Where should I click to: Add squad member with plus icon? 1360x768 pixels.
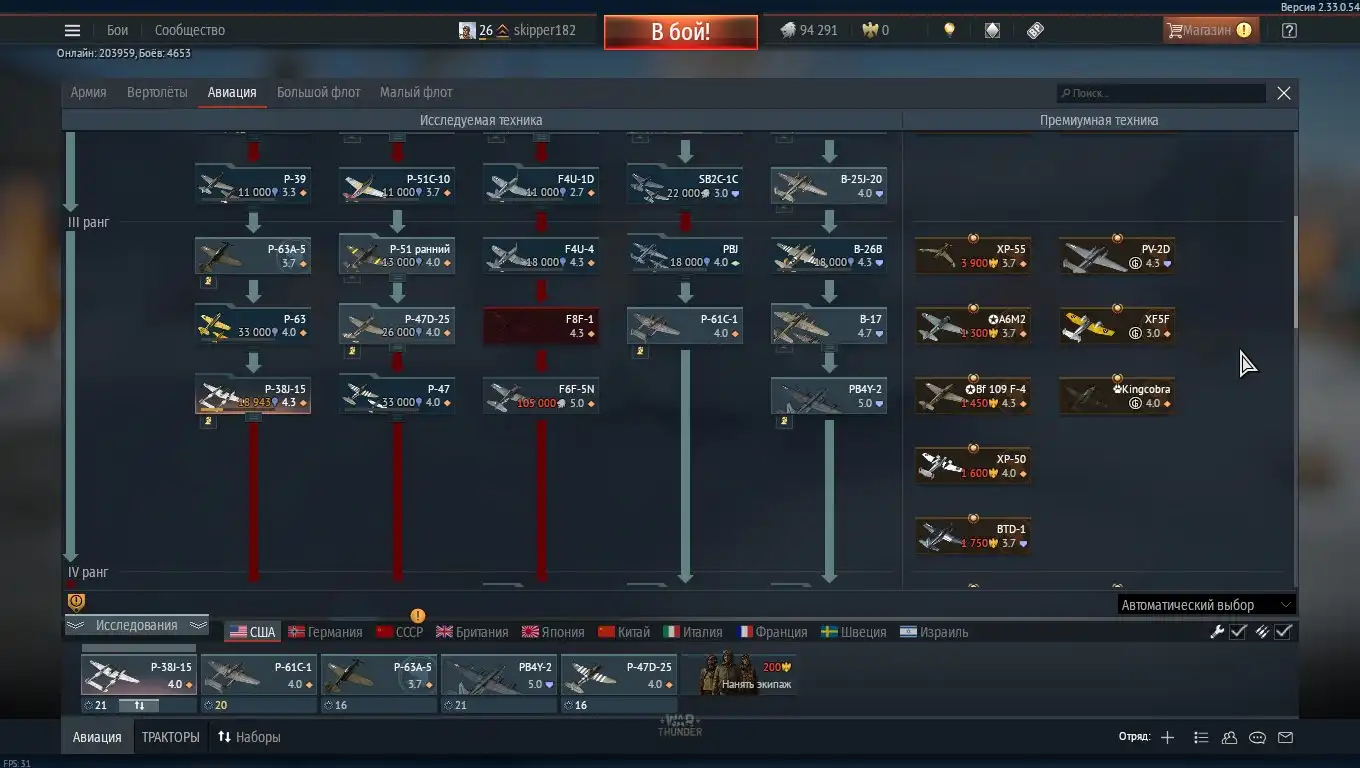click(1167, 737)
